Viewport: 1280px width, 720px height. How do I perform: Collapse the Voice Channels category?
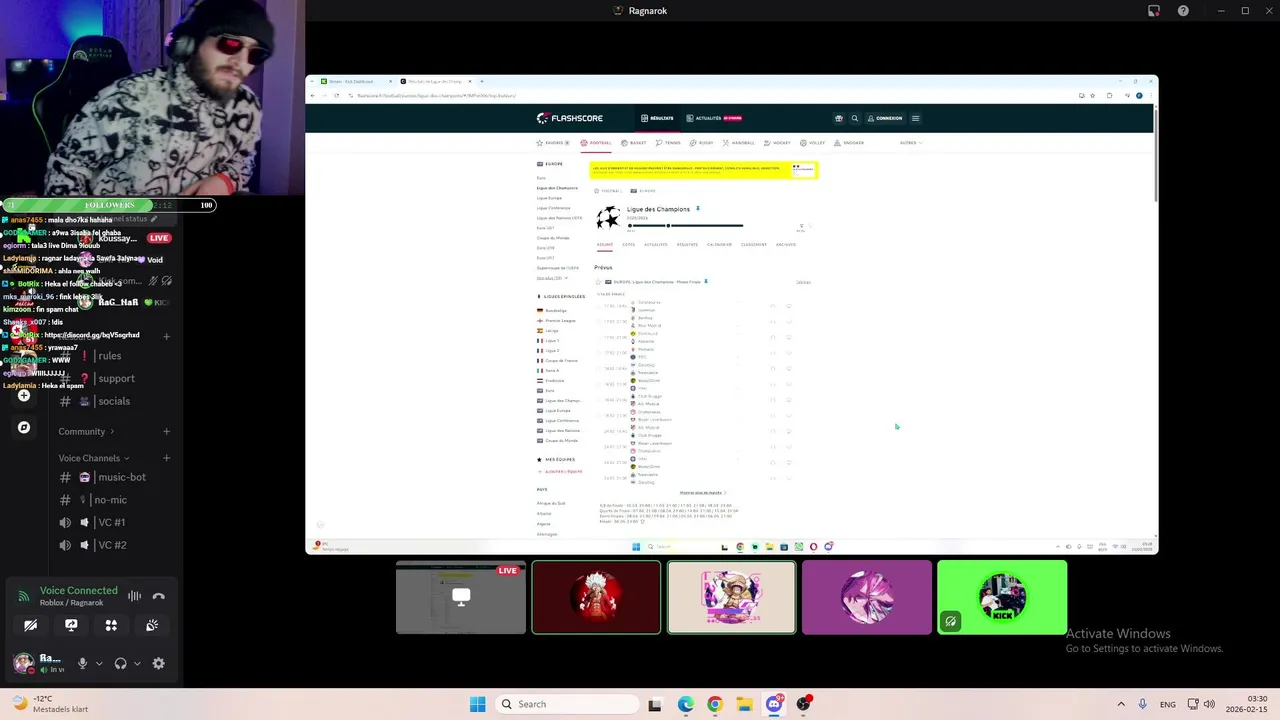tap(94, 458)
